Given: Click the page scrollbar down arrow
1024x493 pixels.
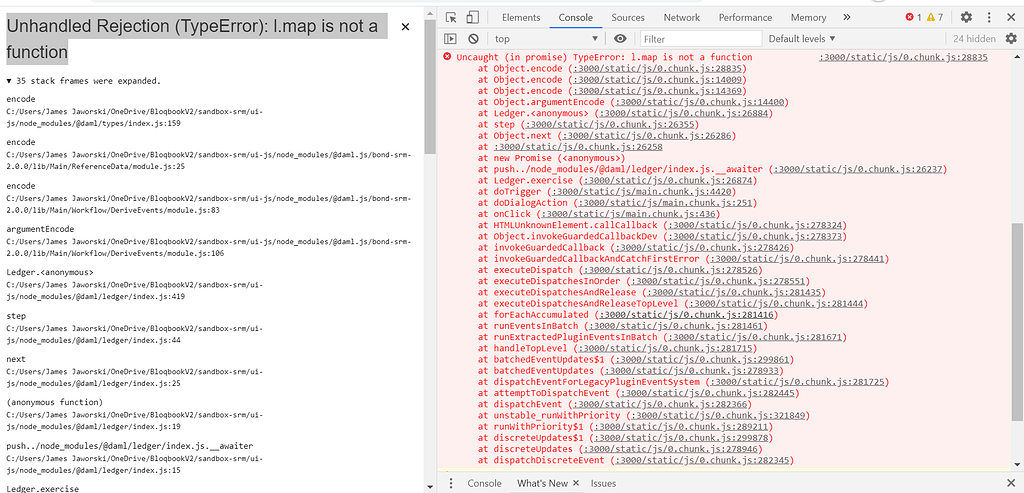Looking at the screenshot, I should click(429, 486).
